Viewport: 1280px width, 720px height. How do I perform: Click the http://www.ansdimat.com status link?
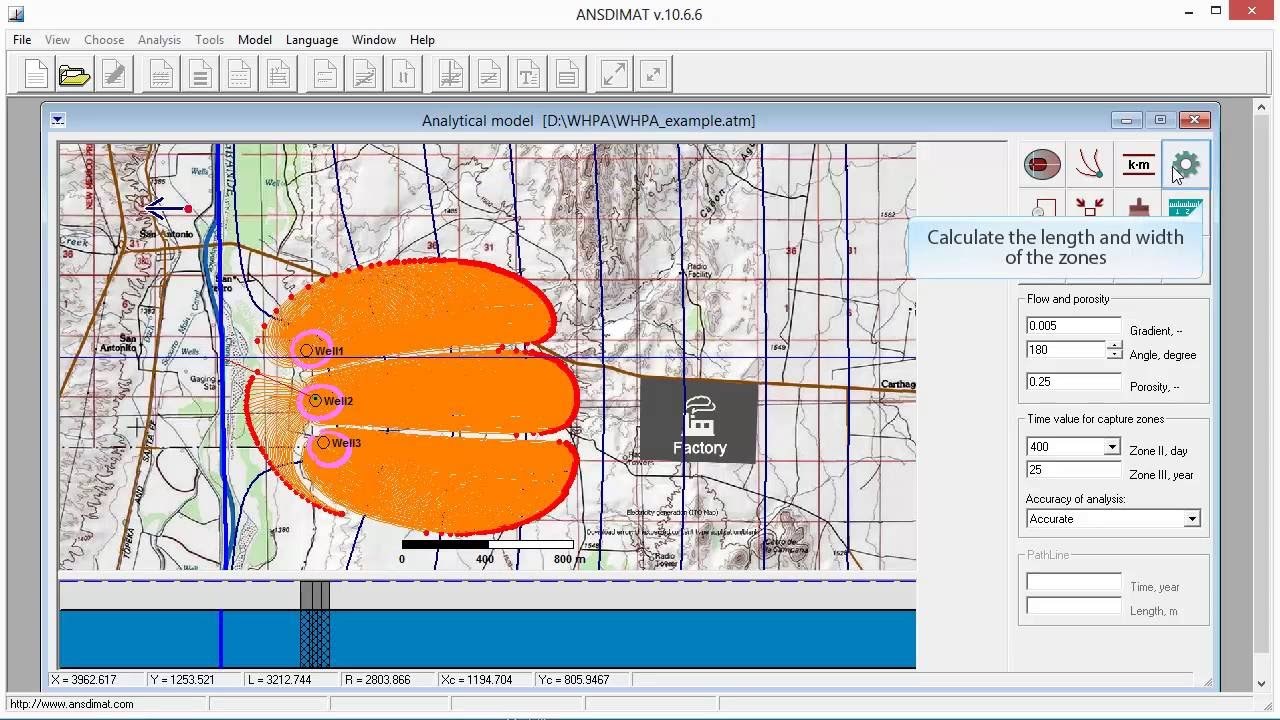[72, 704]
